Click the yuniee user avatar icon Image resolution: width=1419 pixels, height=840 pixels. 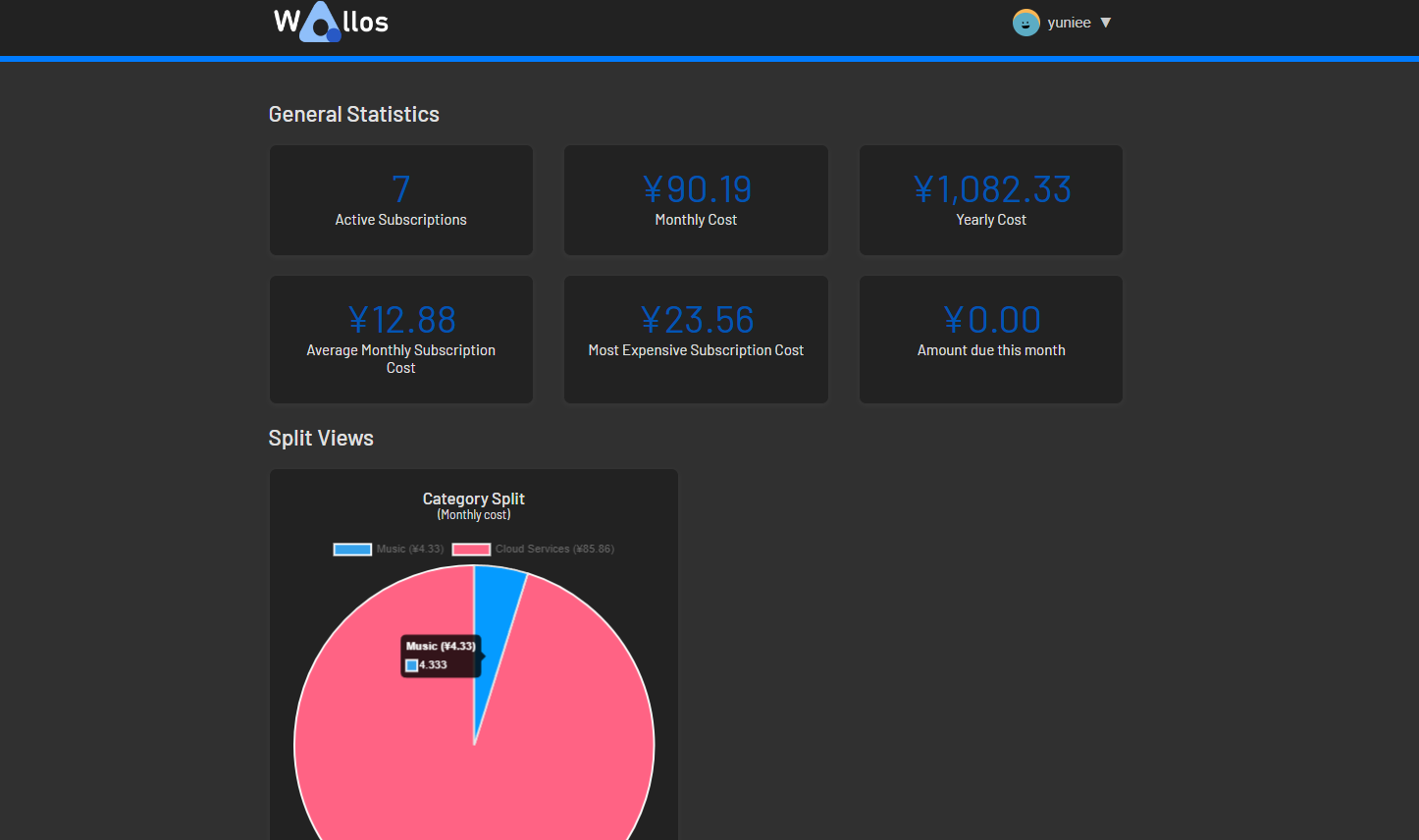click(x=1025, y=23)
